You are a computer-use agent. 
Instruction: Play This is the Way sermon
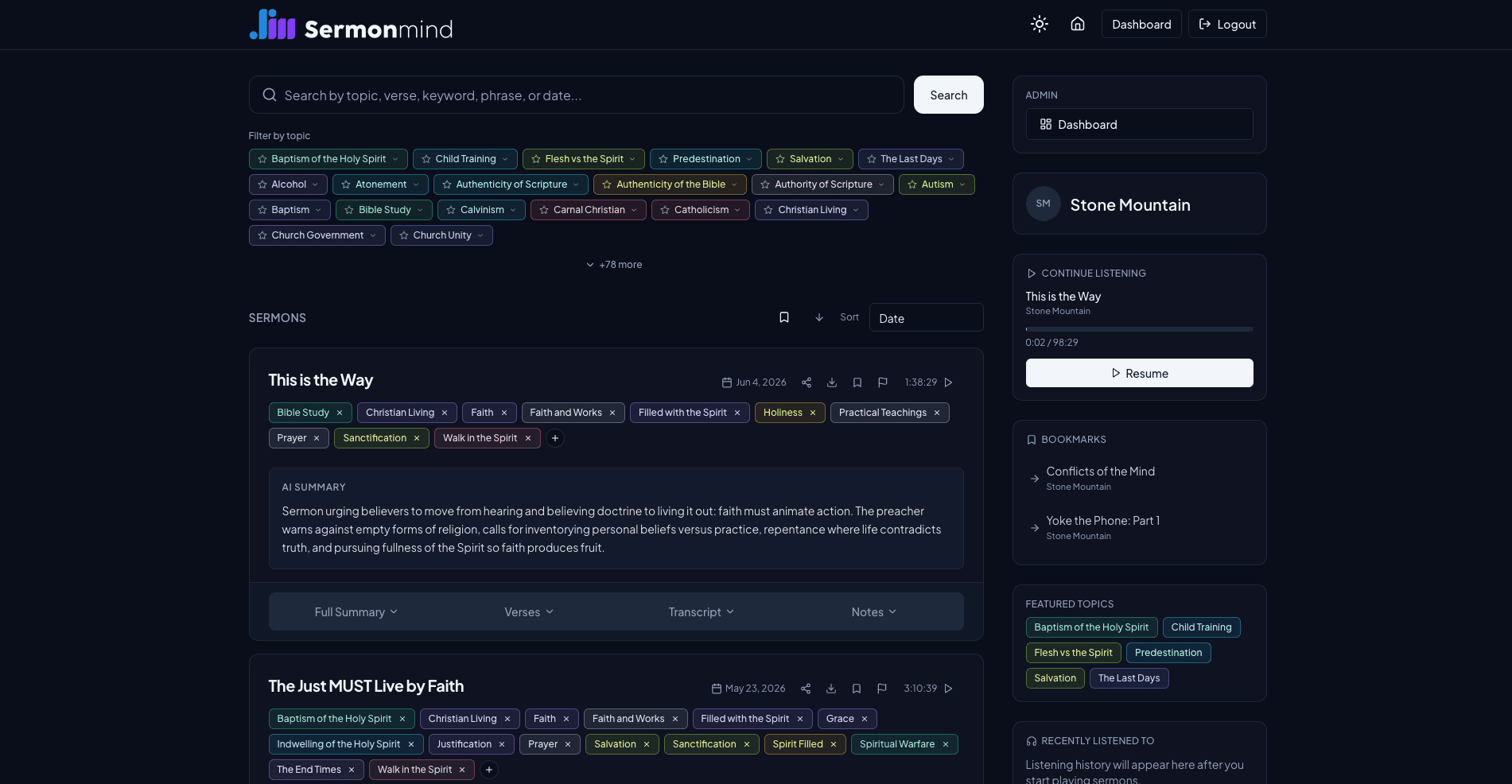(x=948, y=382)
